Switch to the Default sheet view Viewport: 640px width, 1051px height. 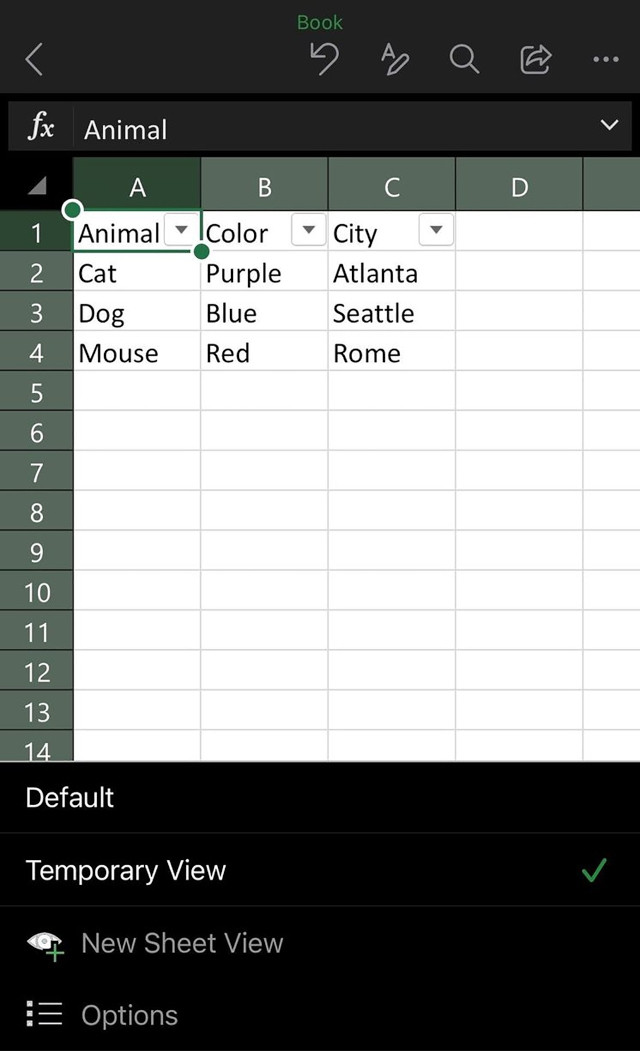pyautogui.click(x=320, y=797)
